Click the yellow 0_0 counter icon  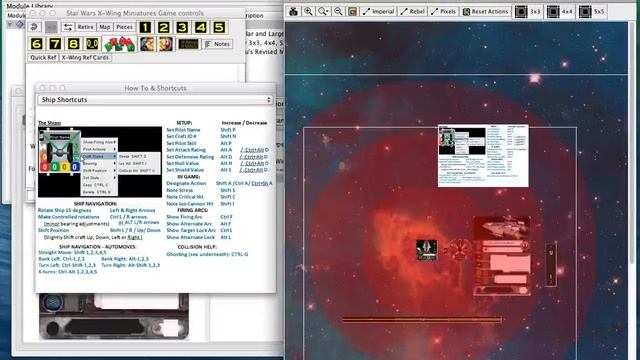tap(92, 44)
